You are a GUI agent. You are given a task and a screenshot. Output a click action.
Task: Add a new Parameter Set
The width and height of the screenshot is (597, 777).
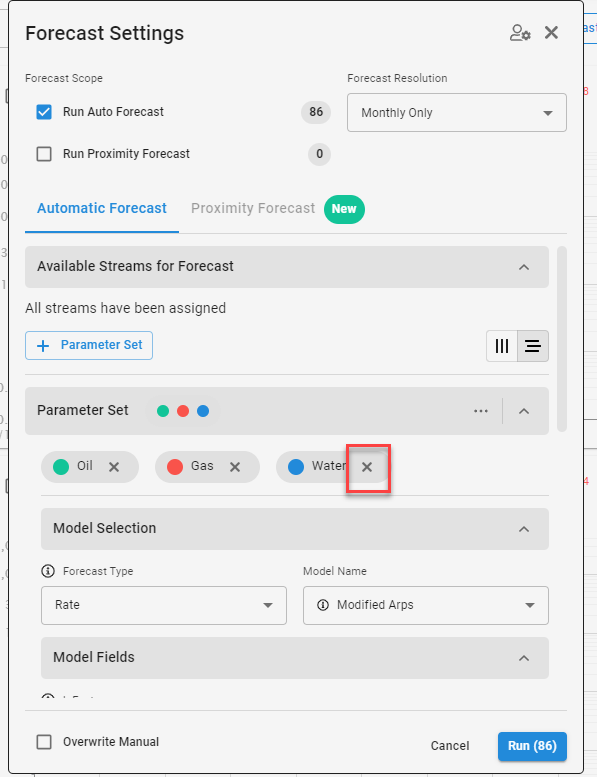click(89, 345)
